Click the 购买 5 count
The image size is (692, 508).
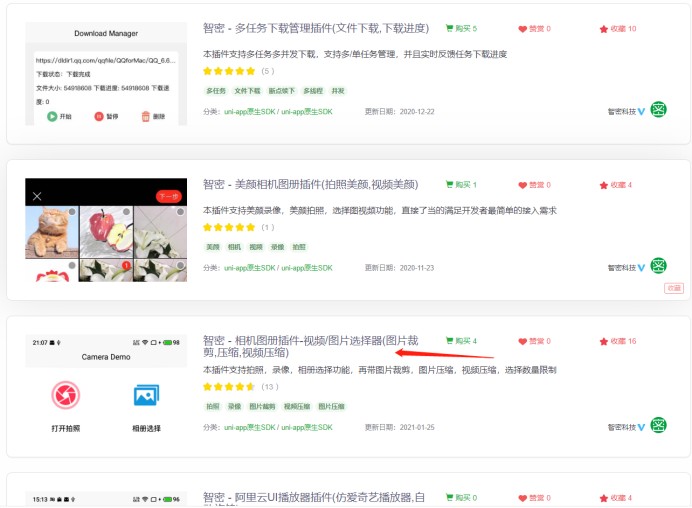(x=466, y=29)
